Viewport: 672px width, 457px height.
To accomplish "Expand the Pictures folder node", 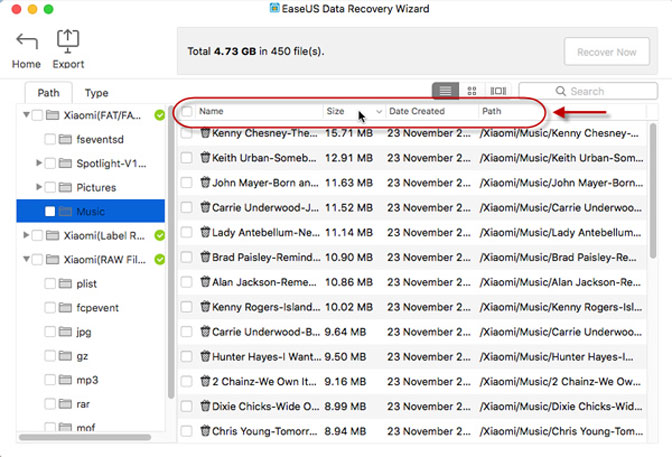I will (39, 187).
